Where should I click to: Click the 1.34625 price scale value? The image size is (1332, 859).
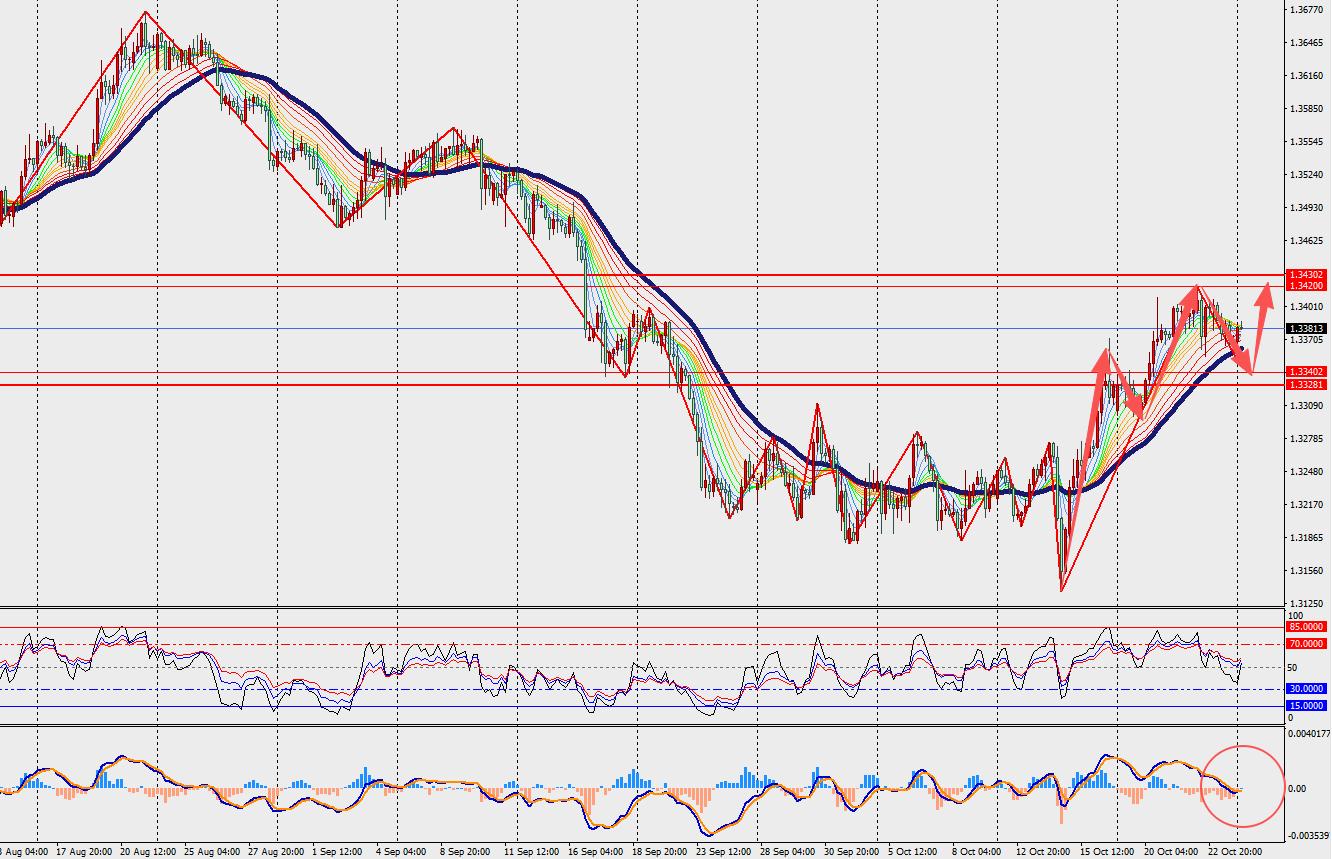point(1307,241)
